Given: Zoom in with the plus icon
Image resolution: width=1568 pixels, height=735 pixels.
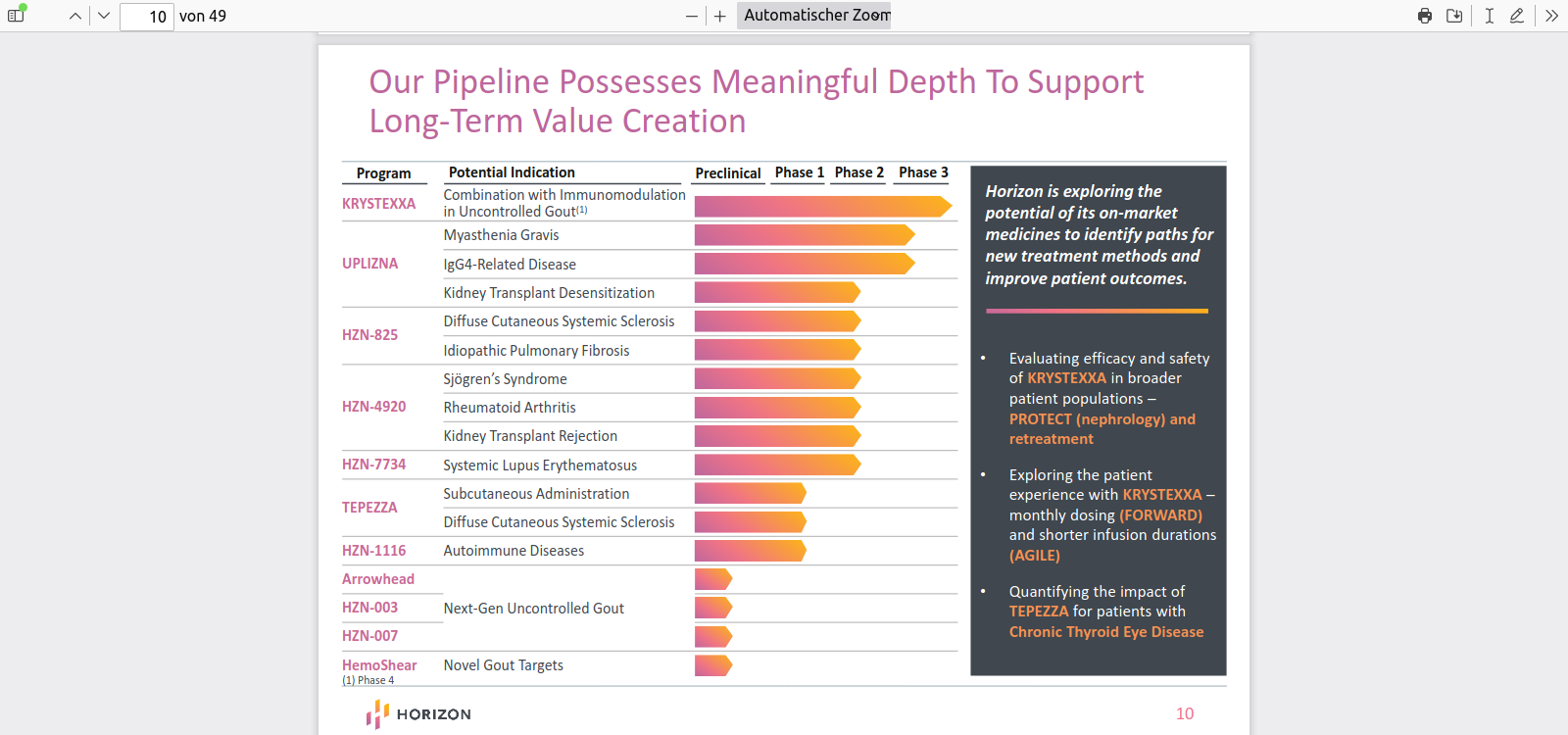Looking at the screenshot, I should click(x=720, y=16).
